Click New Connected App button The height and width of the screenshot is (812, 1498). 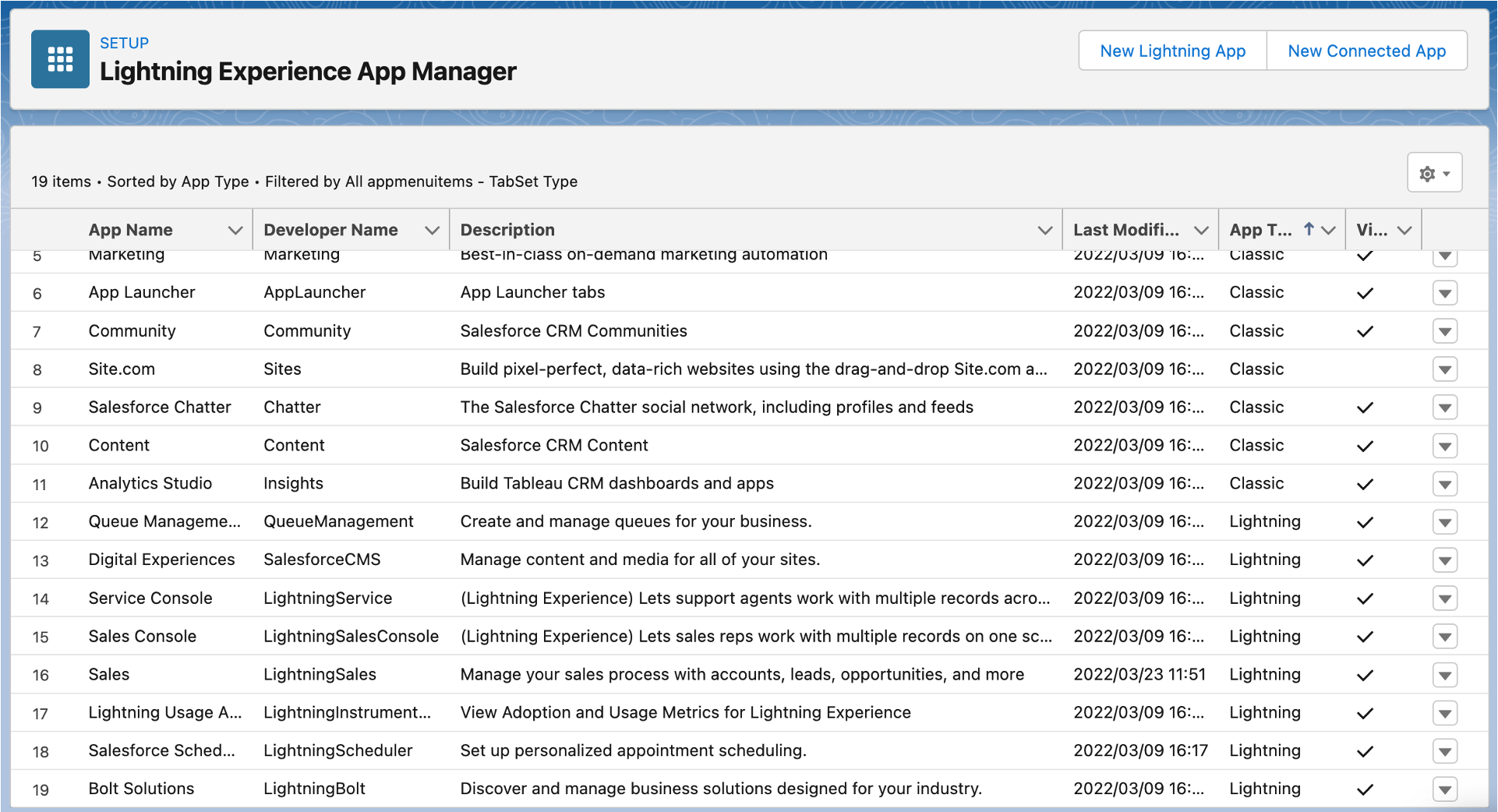pos(1366,51)
